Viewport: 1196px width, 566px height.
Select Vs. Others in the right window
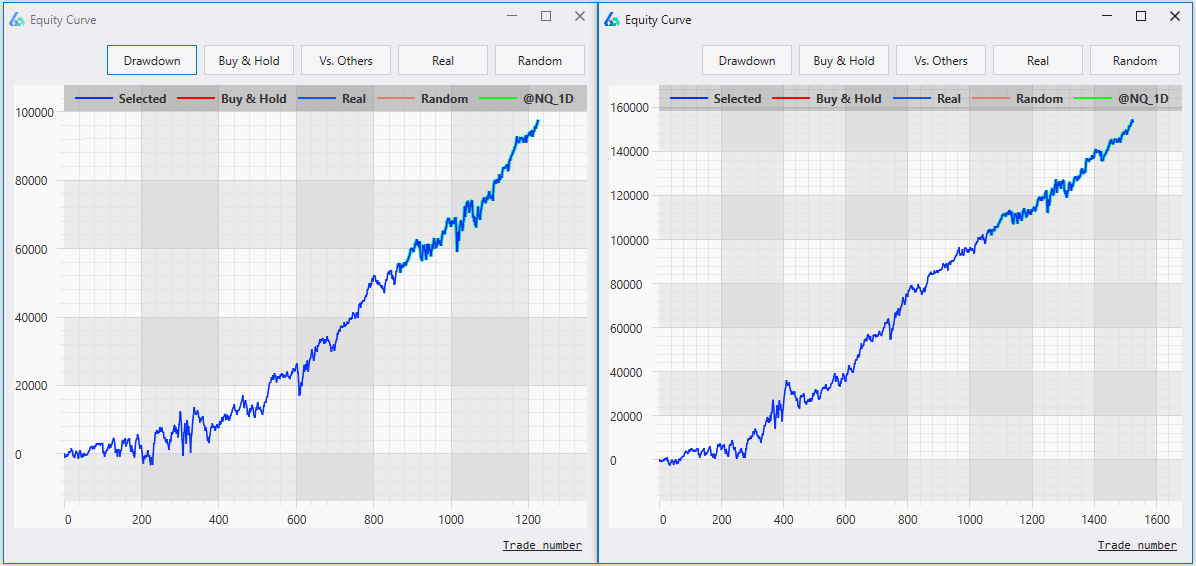point(941,61)
